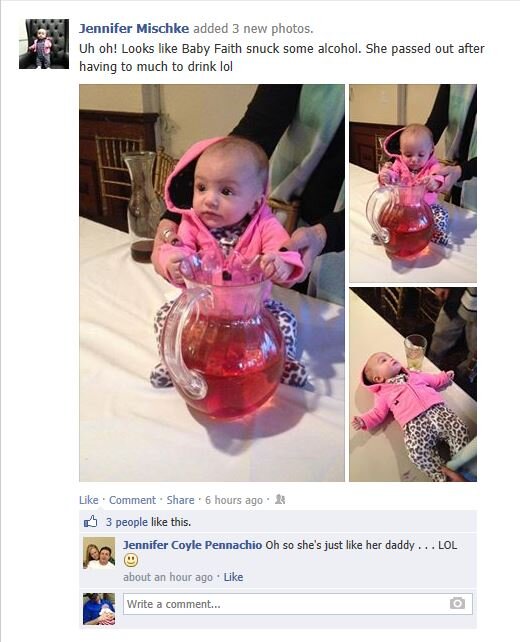Open Jennifer Coyle Pennachio's avatar
This screenshot has height=642, width=520.
[x=99, y=553]
